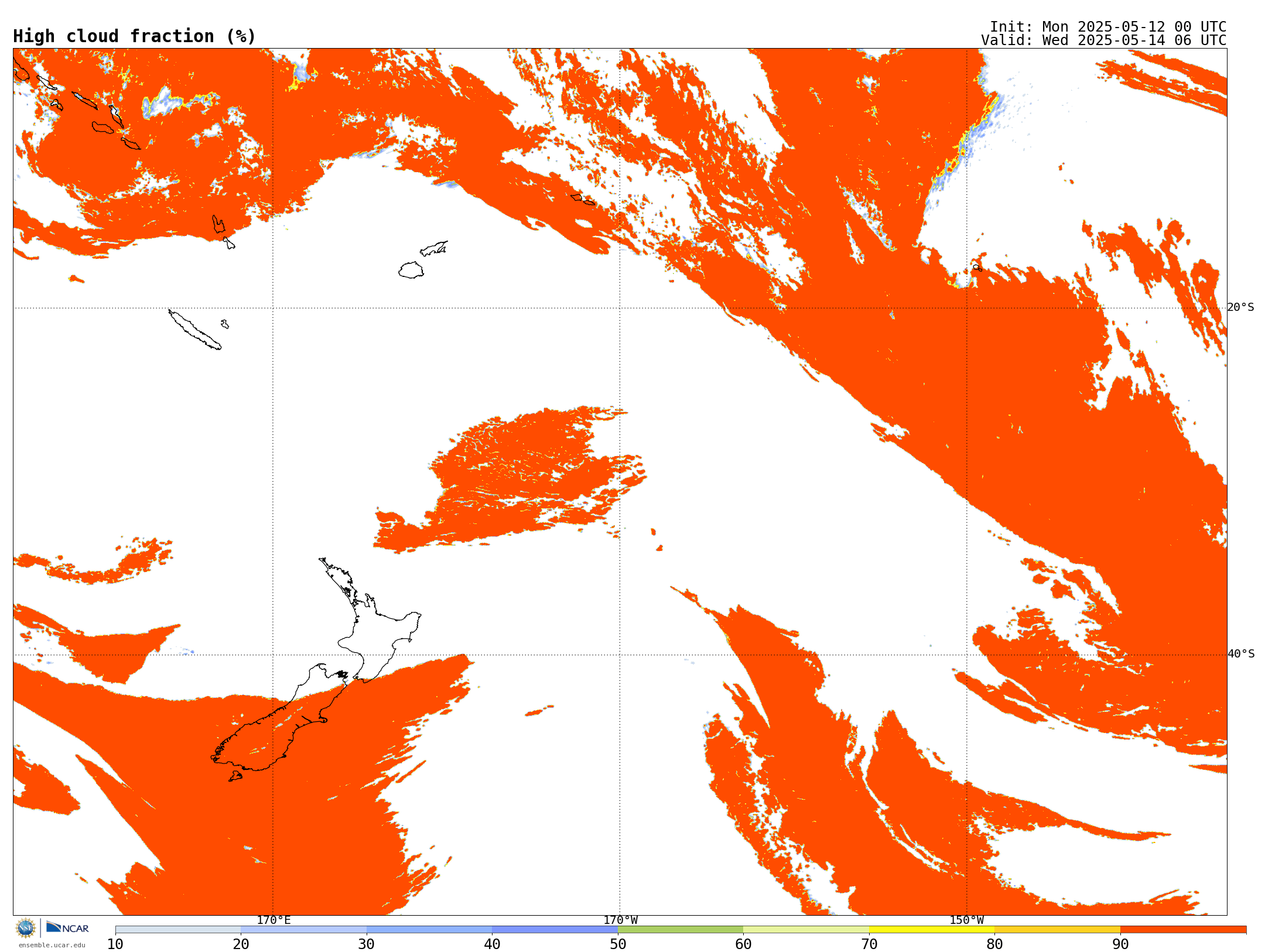Click the 20°S latitude label

(1240, 307)
